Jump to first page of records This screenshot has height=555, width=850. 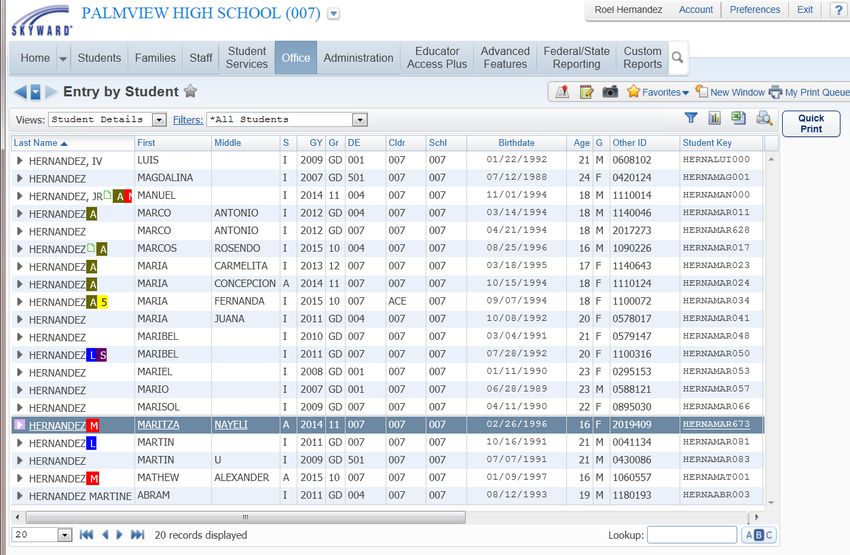tap(86, 535)
